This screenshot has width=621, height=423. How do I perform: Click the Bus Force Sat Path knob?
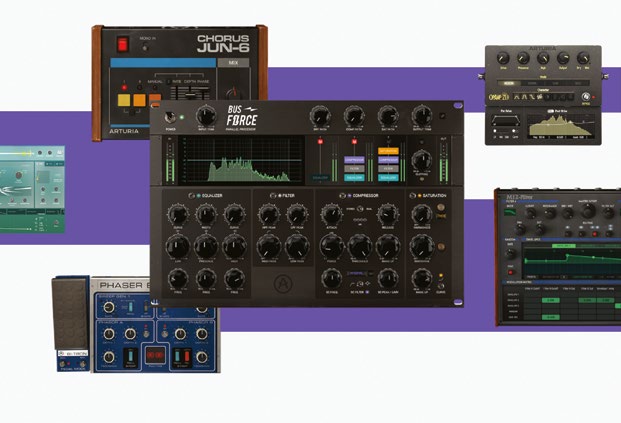click(388, 116)
